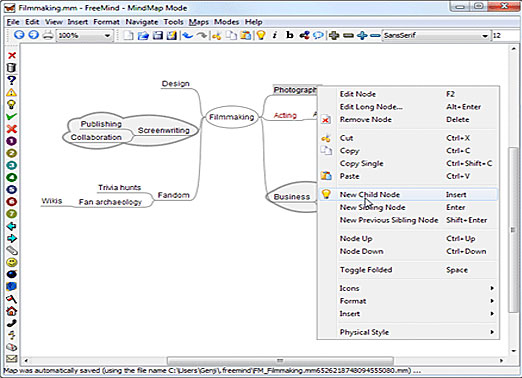The image size is (522, 378).
Task: Add the priority 1 numbered icon
Action: (x=12, y=141)
